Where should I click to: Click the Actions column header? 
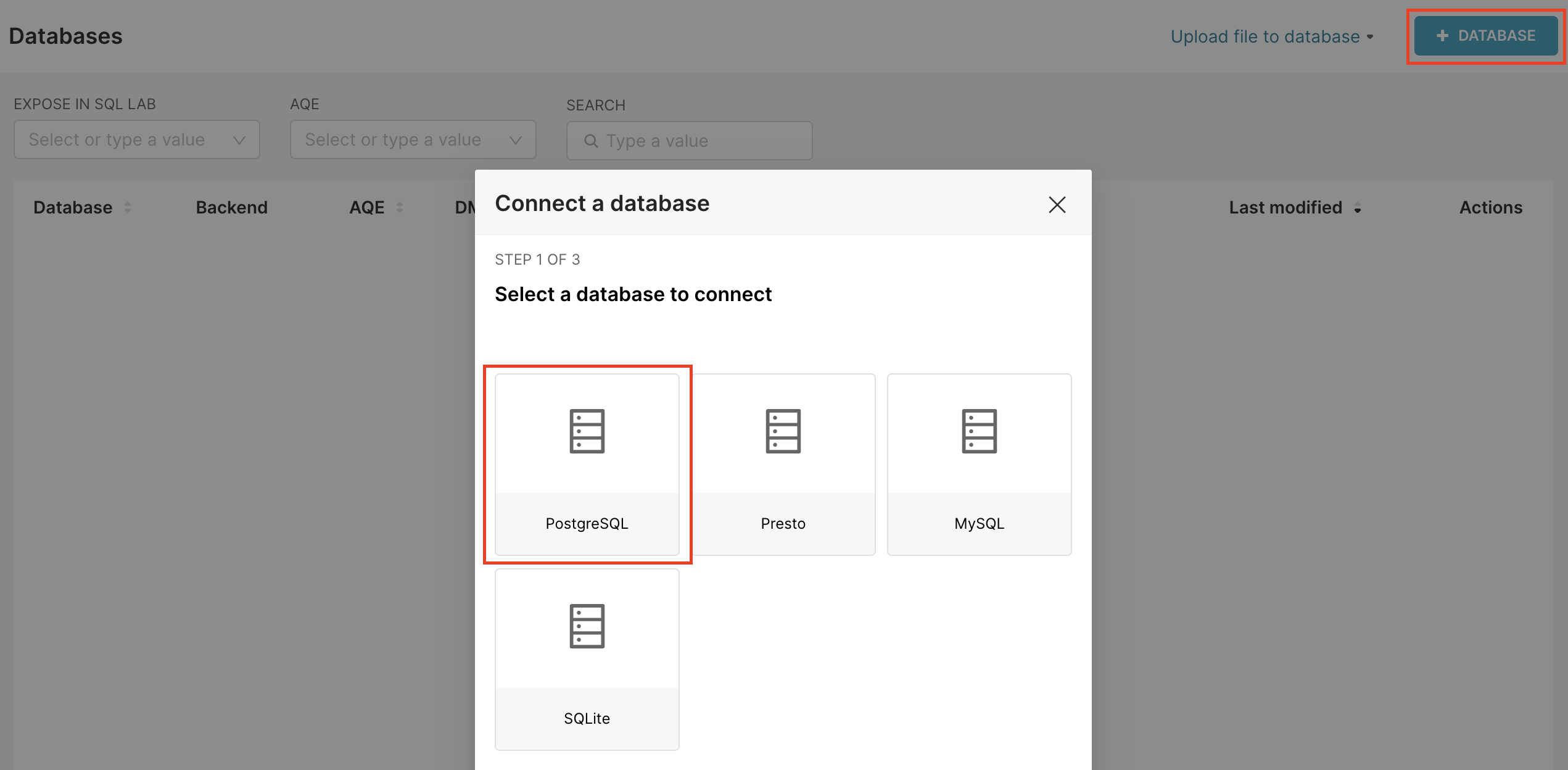[1490, 207]
